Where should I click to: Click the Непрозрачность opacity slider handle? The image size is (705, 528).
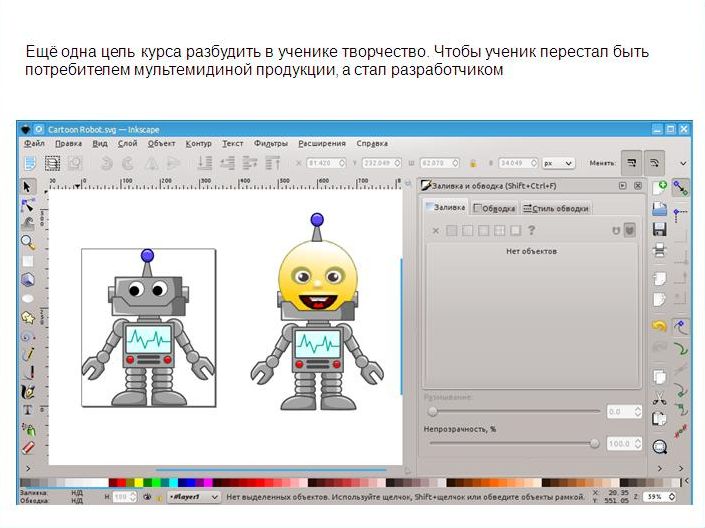pos(594,443)
